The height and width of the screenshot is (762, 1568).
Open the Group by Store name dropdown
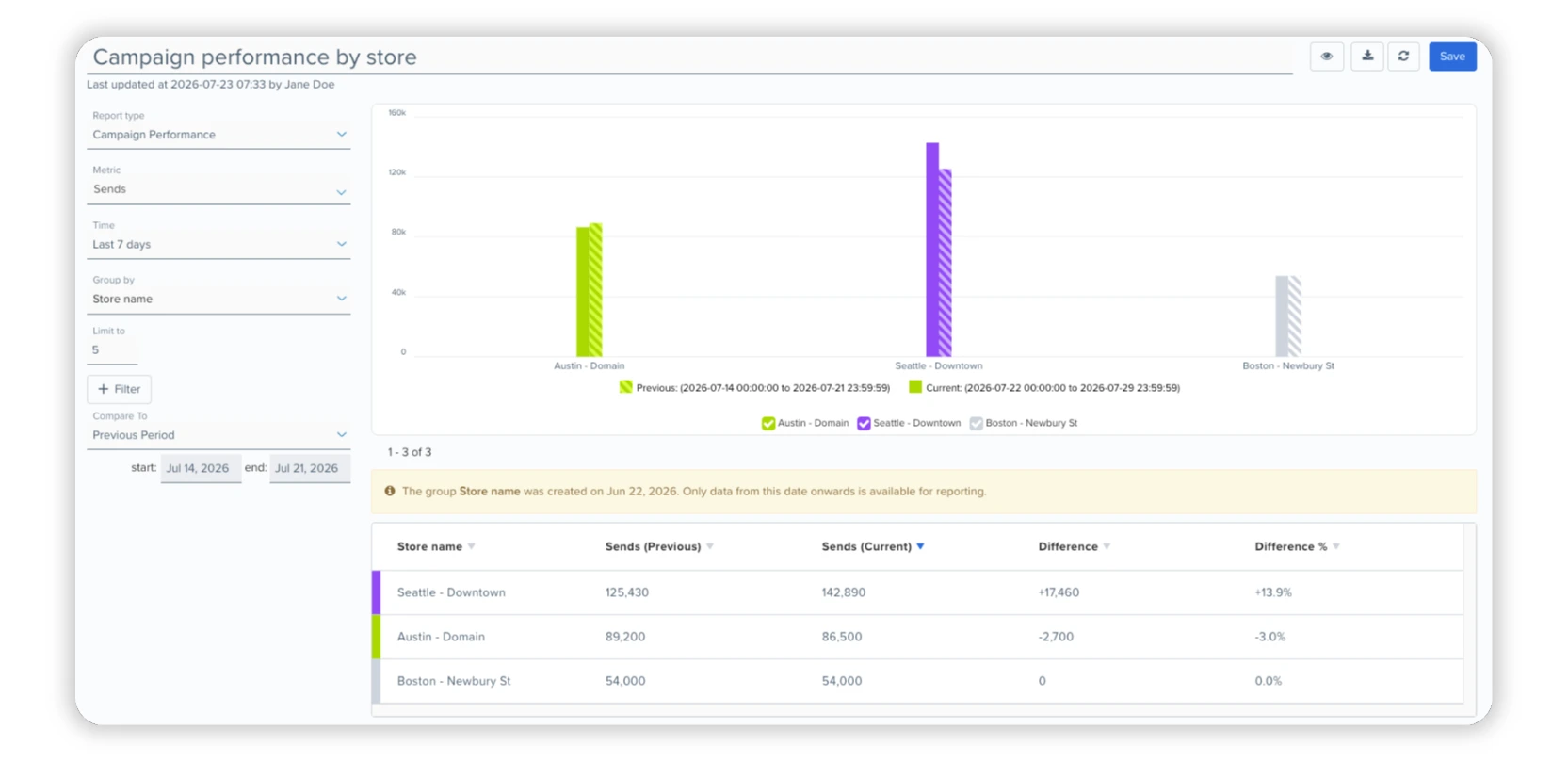point(218,300)
